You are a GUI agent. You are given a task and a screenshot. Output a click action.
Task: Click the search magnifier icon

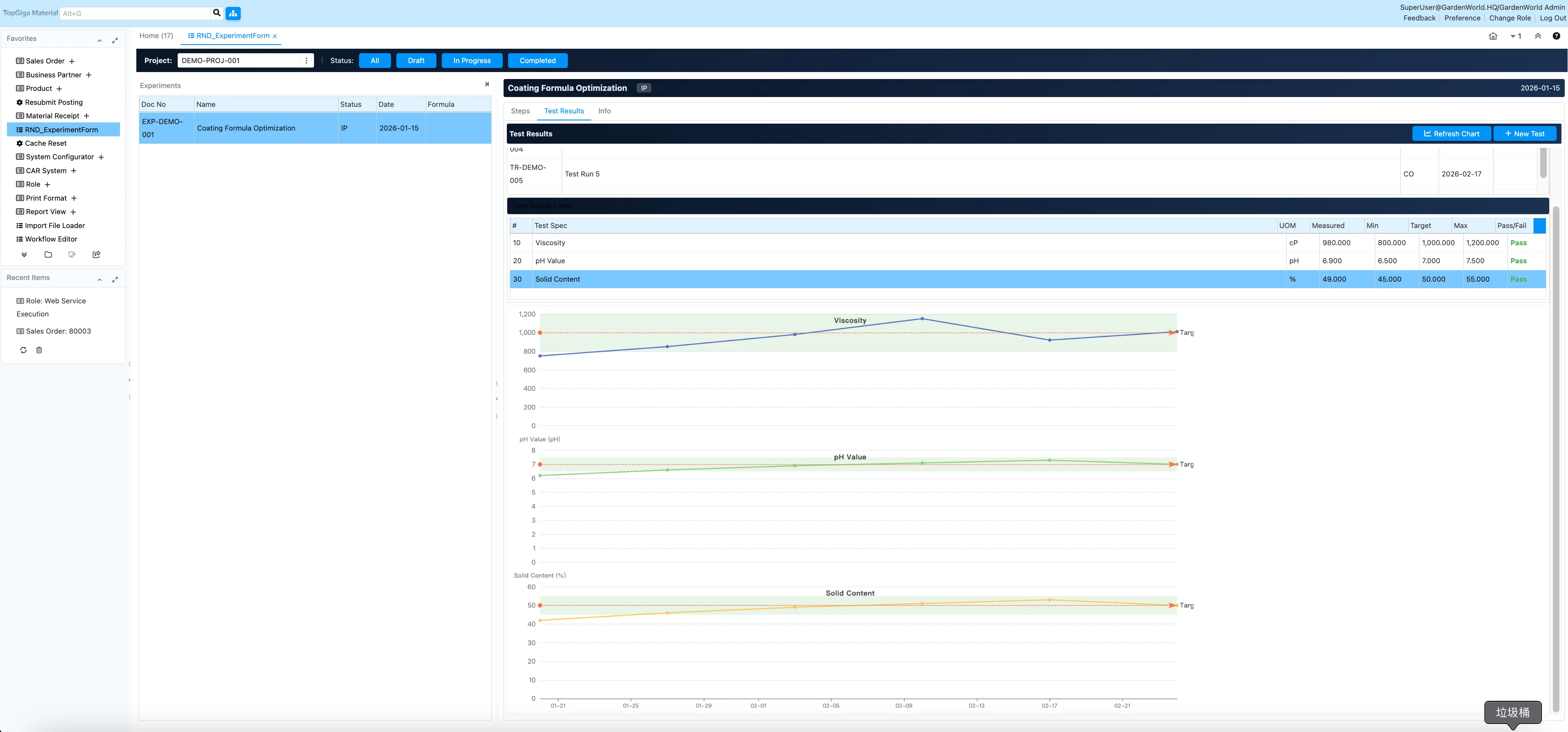point(217,13)
